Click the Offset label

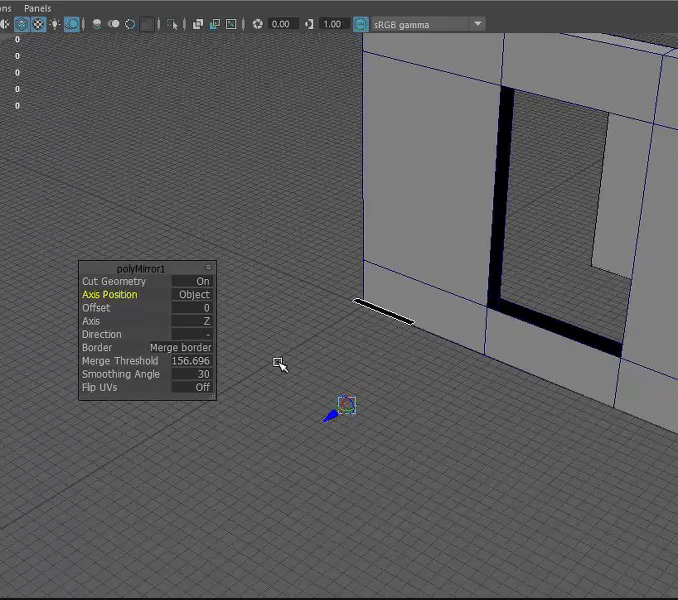click(96, 308)
